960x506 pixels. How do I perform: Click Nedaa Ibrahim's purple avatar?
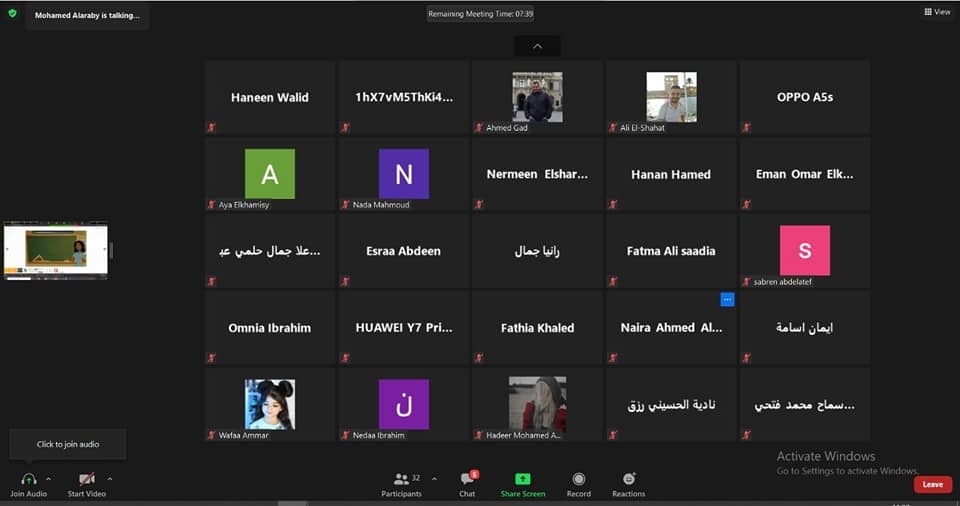404,404
